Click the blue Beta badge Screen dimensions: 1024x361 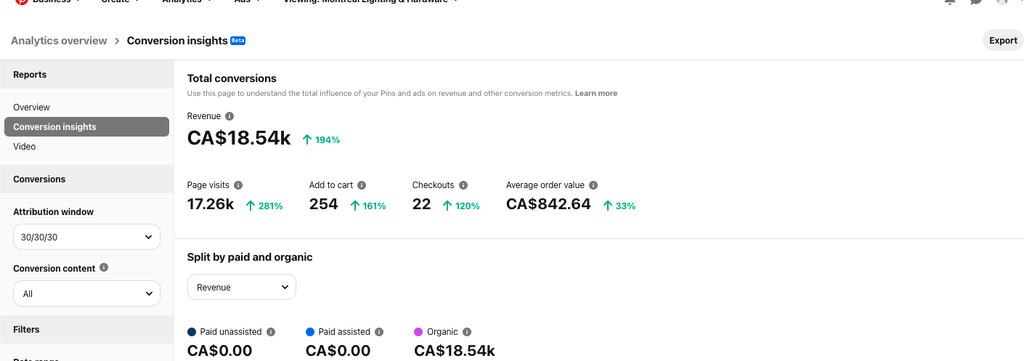[238, 40]
